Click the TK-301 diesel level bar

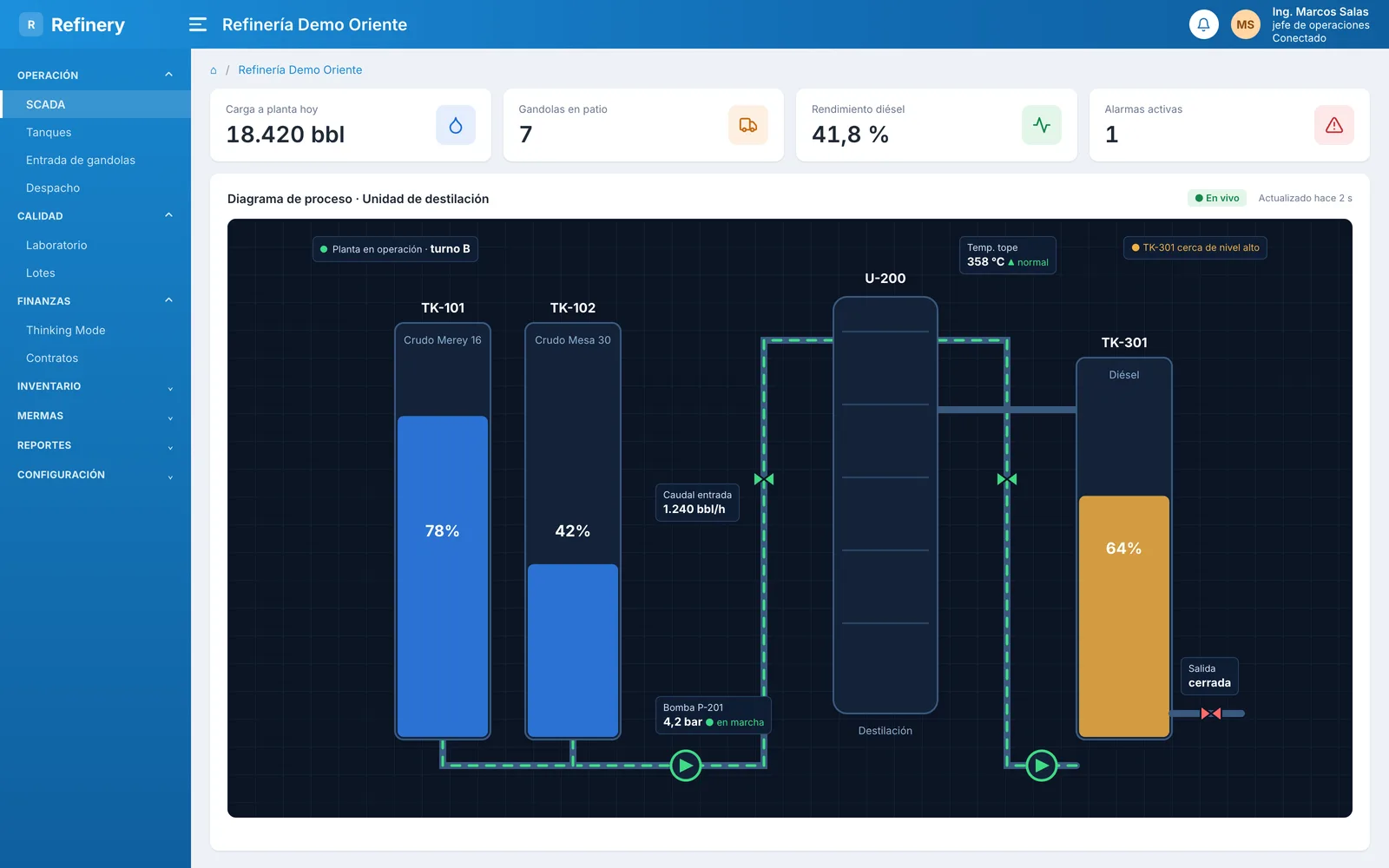[x=1124, y=616]
